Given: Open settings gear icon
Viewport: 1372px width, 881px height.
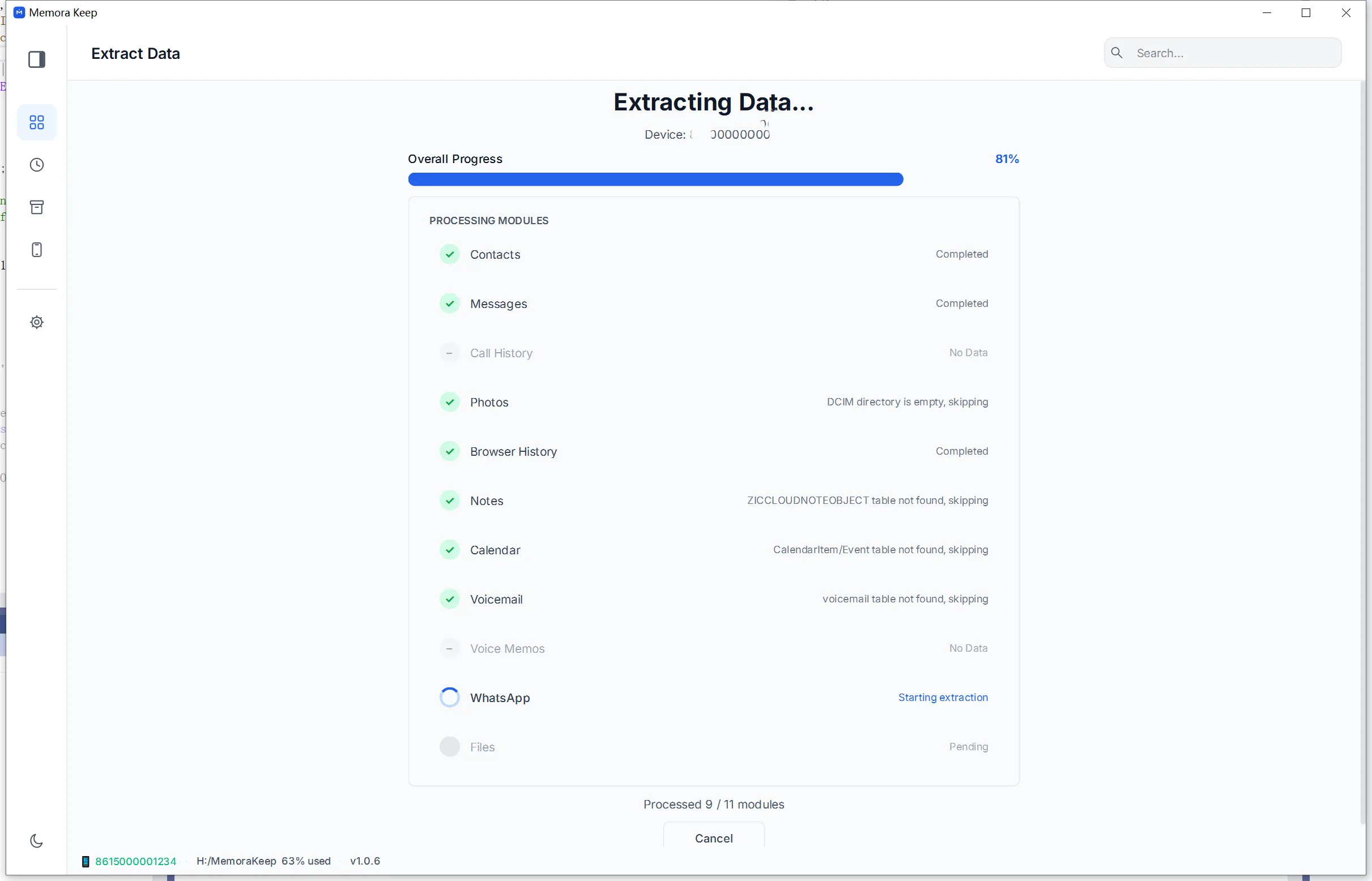Looking at the screenshot, I should pos(37,323).
